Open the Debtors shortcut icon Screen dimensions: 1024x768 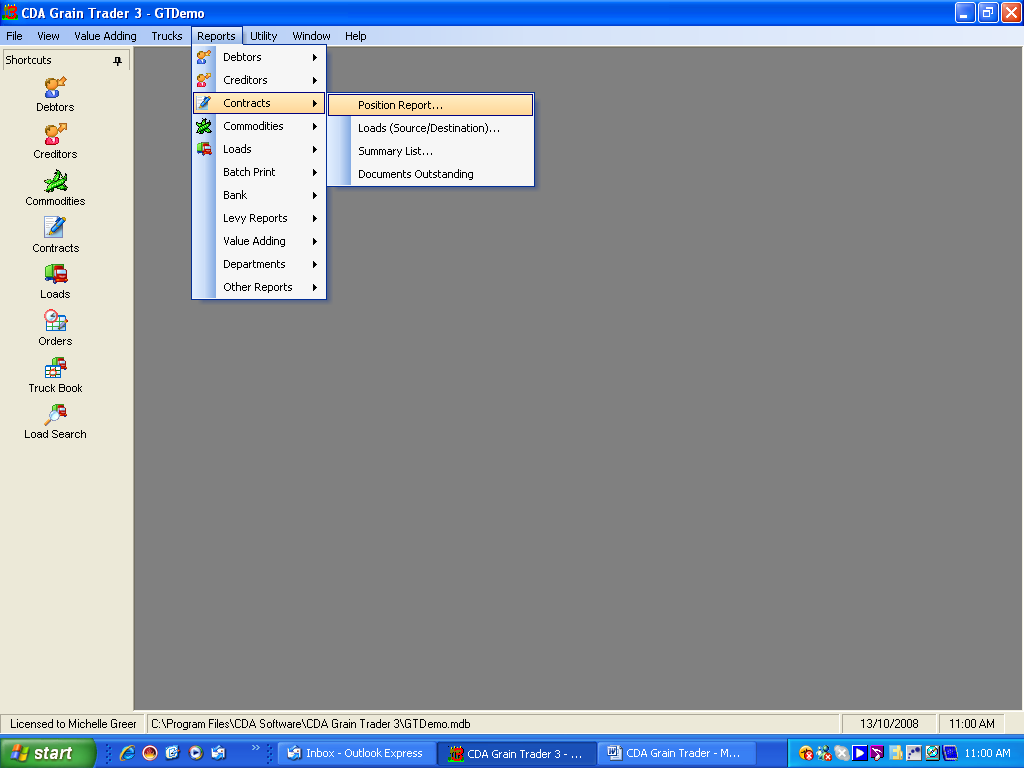pyautogui.click(x=55, y=88)
